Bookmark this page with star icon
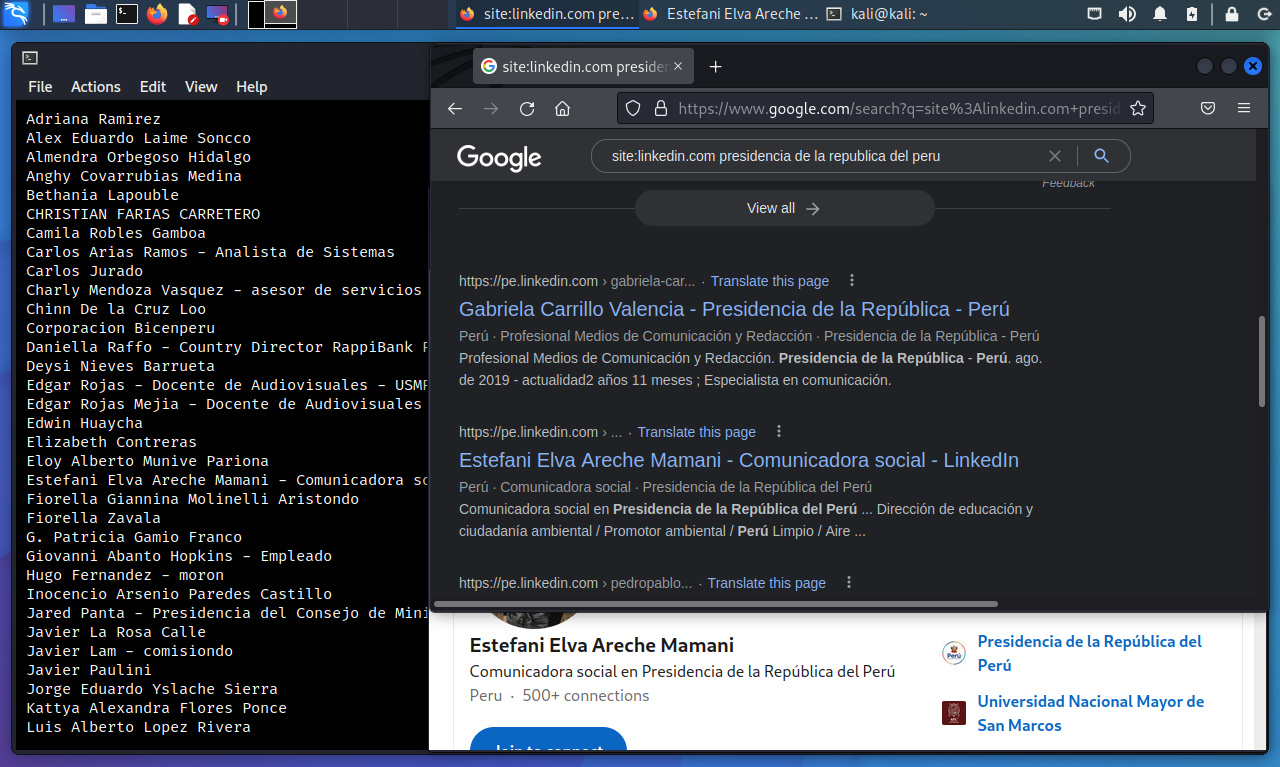This screenshot has height=767, width=1280. click(x=1137, y=109)
